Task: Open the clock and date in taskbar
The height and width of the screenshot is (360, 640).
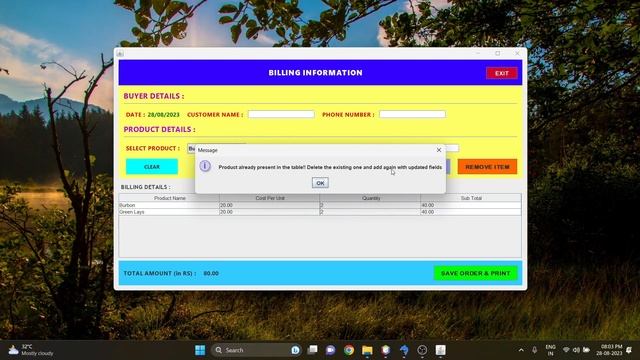Action: (609, 350)
